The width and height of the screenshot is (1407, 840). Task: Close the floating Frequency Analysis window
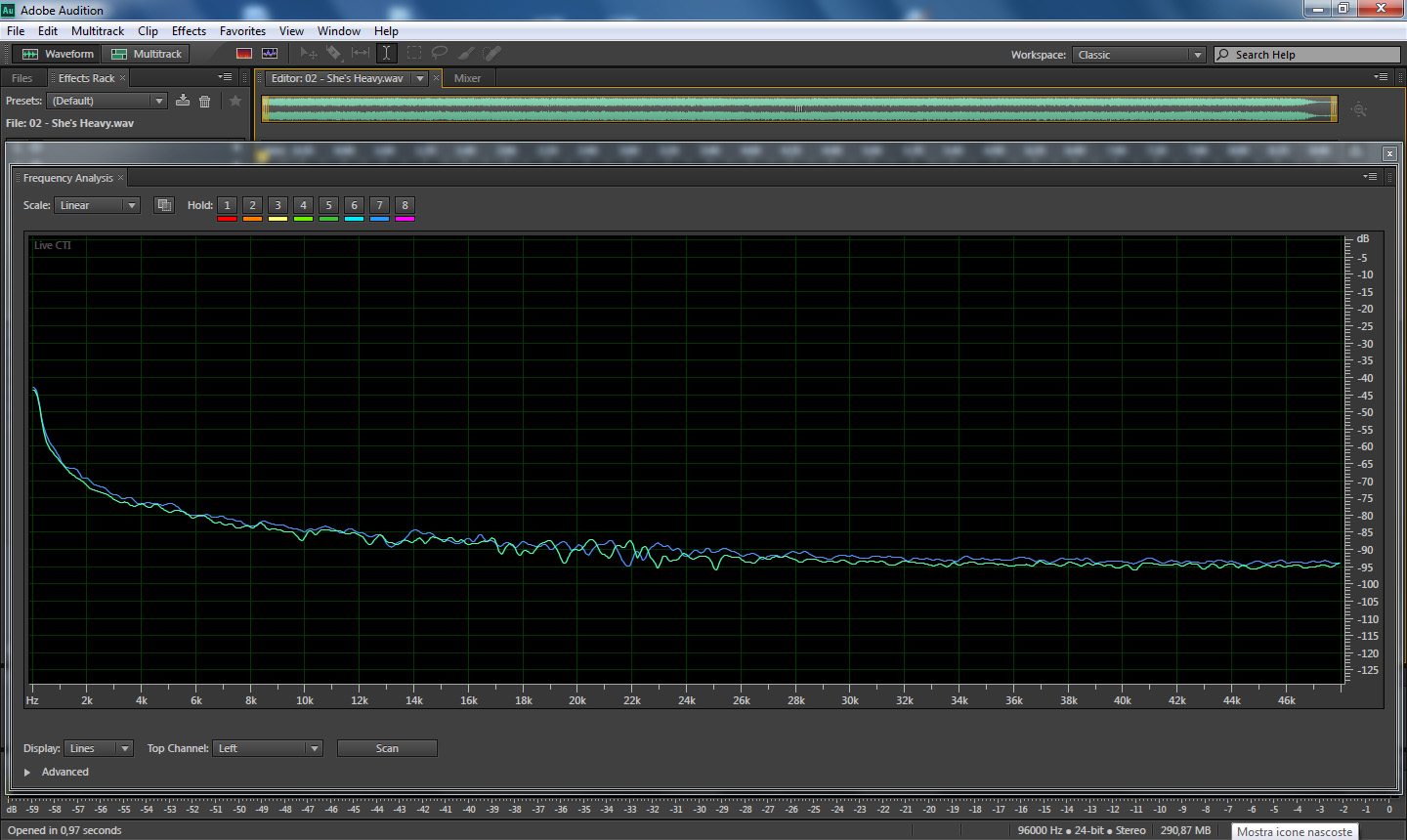1389,153
